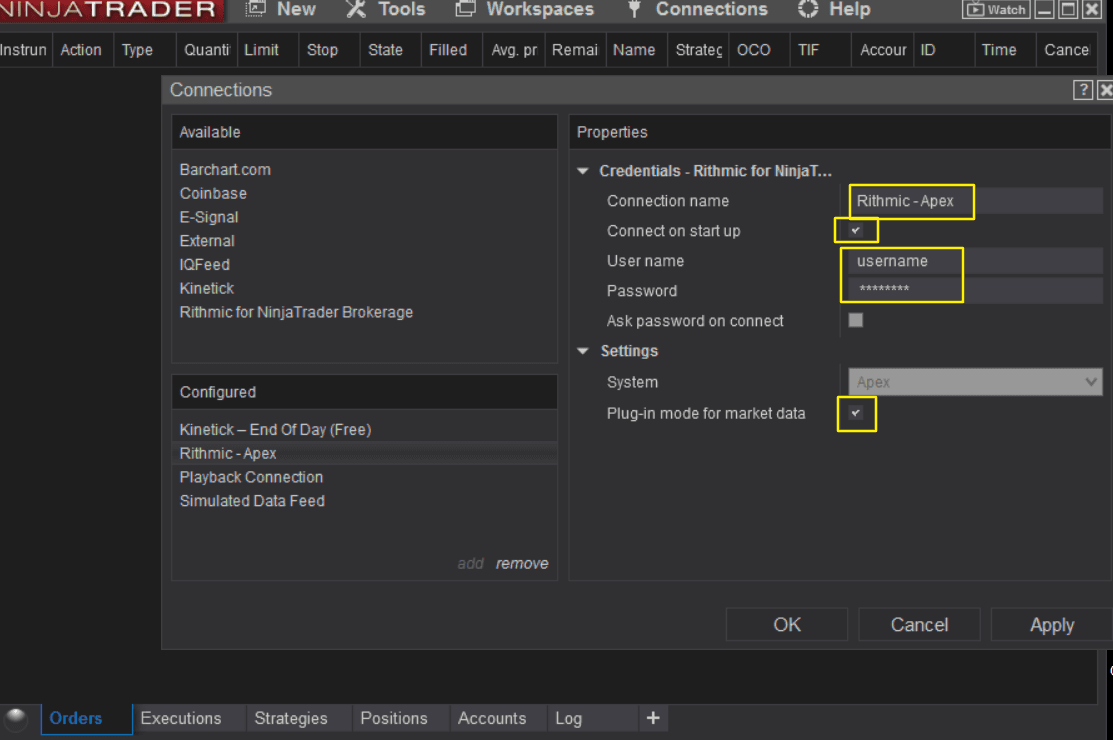Viewport: 1113px width, 740px height.
Task: Add a new tab with plus icon
Action: 653,718
